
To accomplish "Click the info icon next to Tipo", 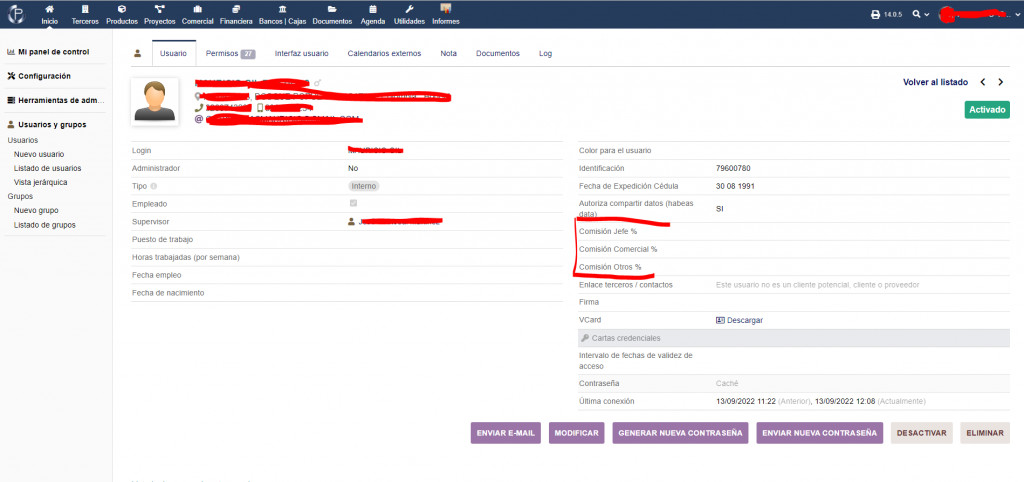I will coord(154,186).
